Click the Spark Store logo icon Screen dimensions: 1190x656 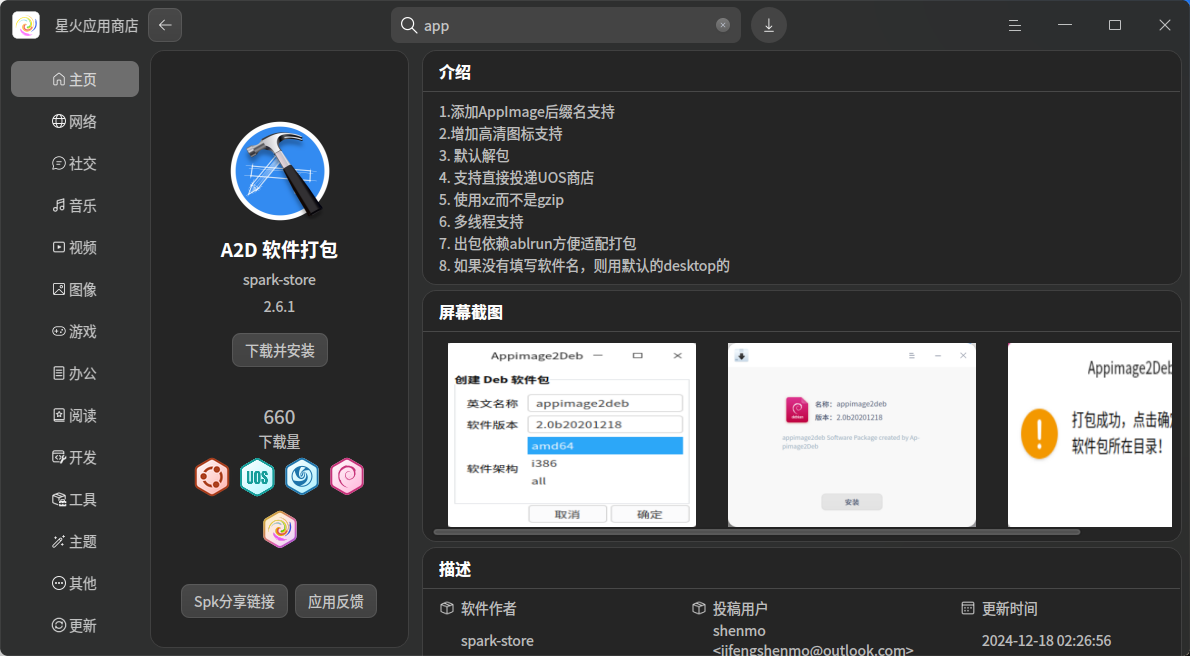point(26,25)
